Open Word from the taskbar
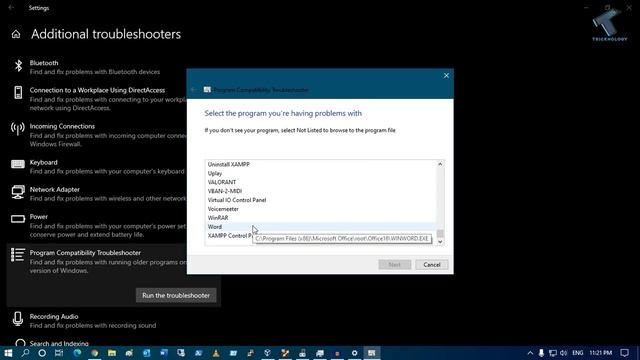This screenshot has width=640, height=360. 164,353
